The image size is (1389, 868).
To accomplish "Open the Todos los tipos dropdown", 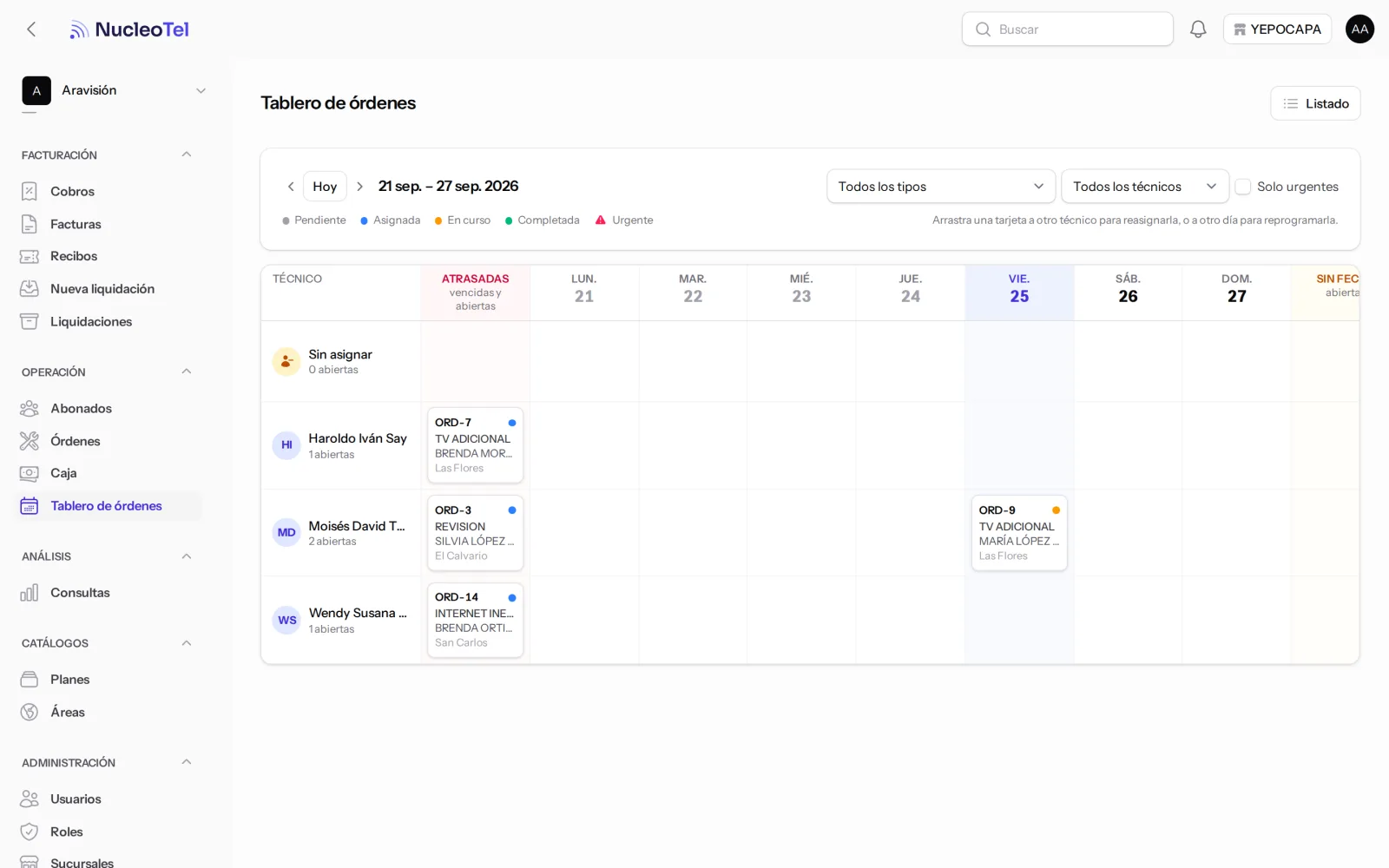I will coord(941,187).
